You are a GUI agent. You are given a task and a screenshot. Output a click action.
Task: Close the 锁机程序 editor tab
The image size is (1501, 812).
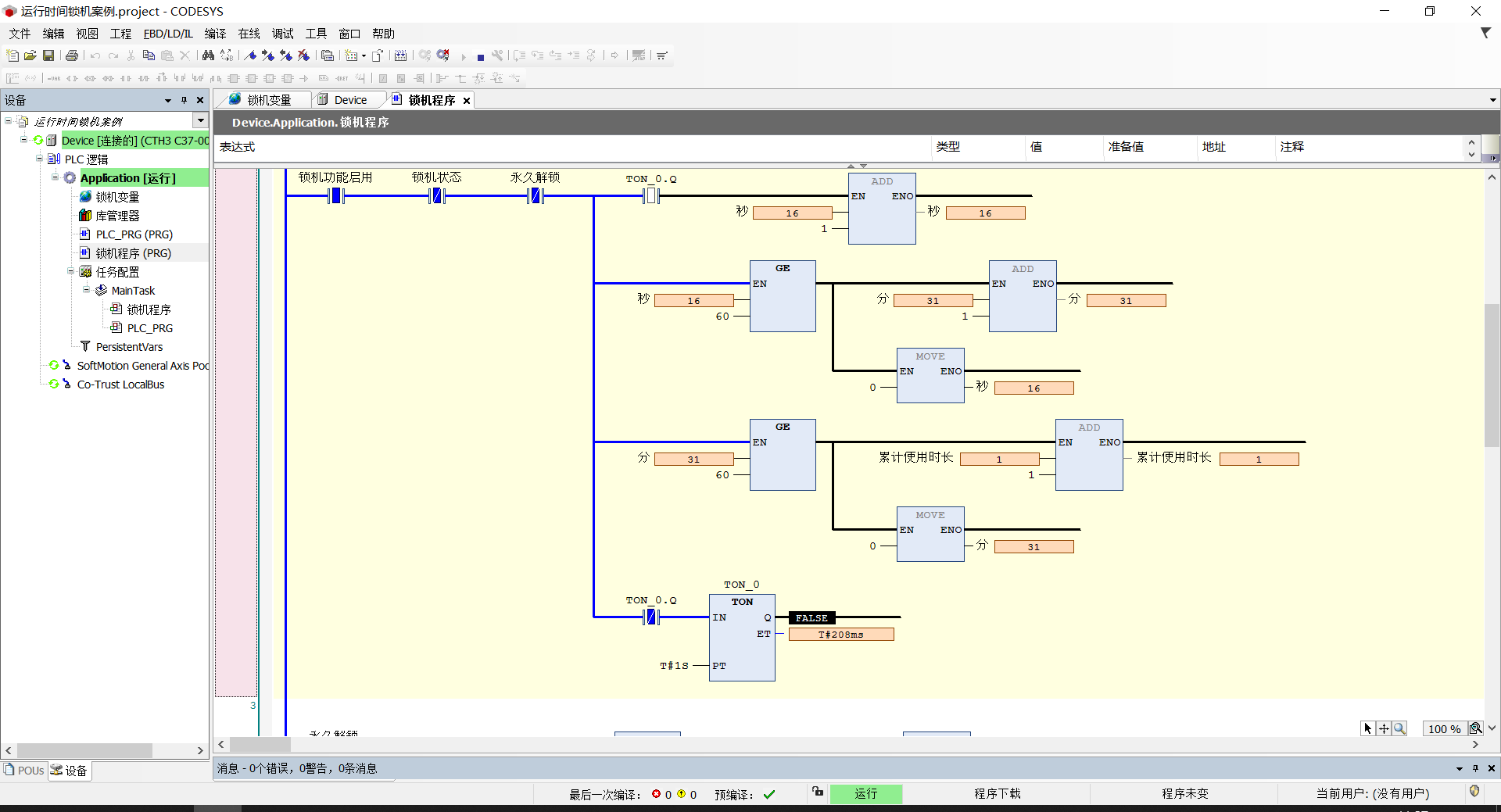coord(467,100)
